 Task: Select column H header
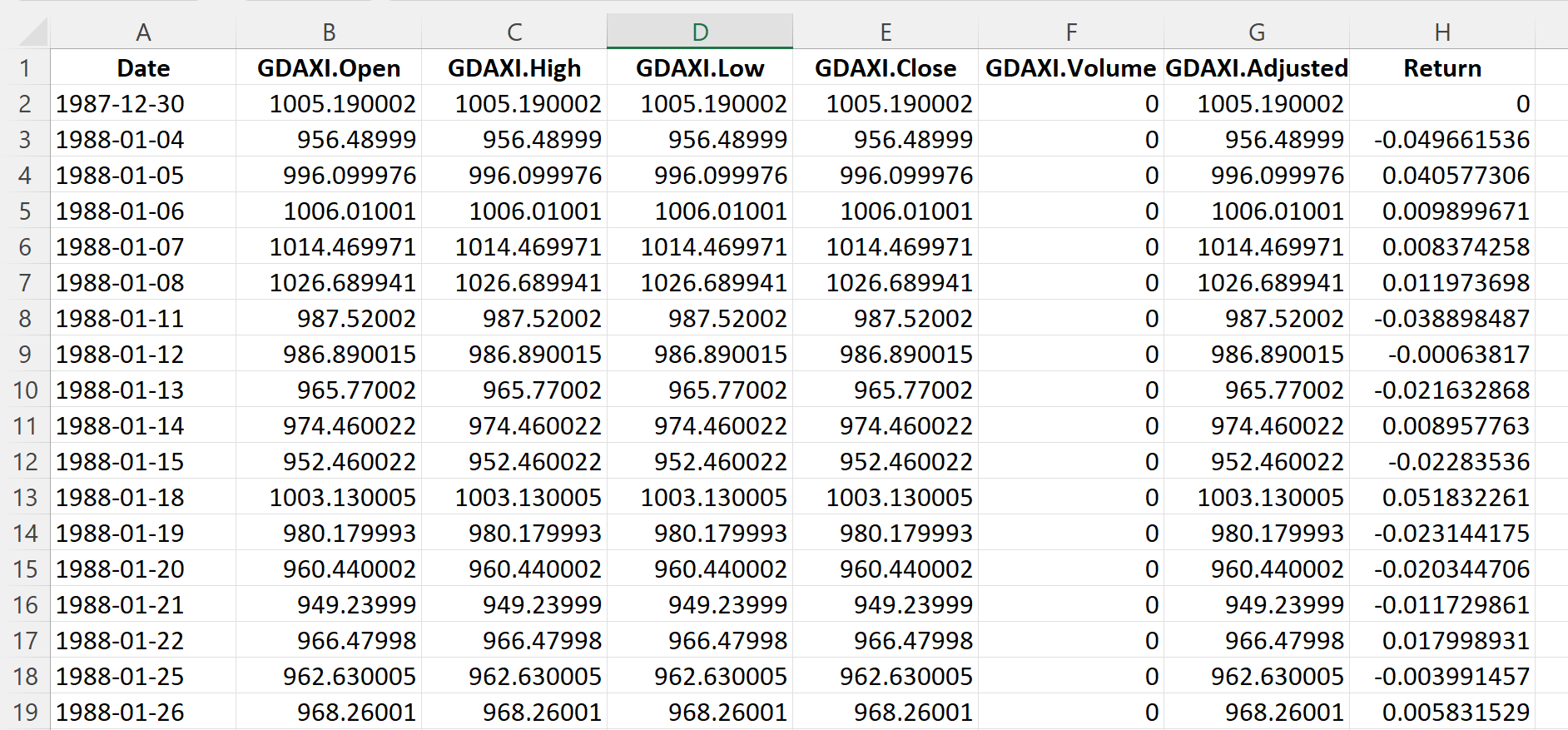pos(1442,32)
